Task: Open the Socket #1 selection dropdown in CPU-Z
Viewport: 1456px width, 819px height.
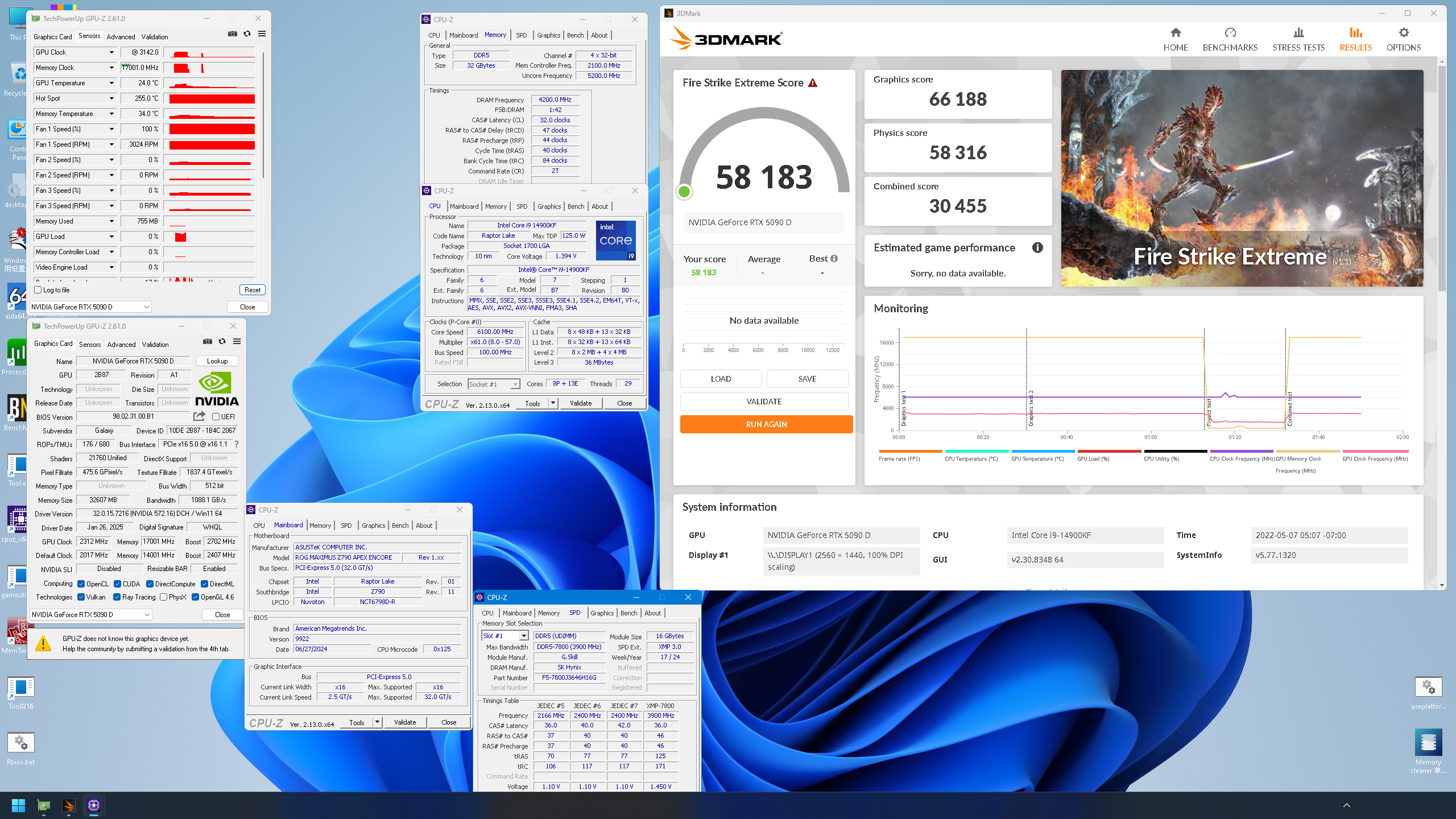Action: 494,384
